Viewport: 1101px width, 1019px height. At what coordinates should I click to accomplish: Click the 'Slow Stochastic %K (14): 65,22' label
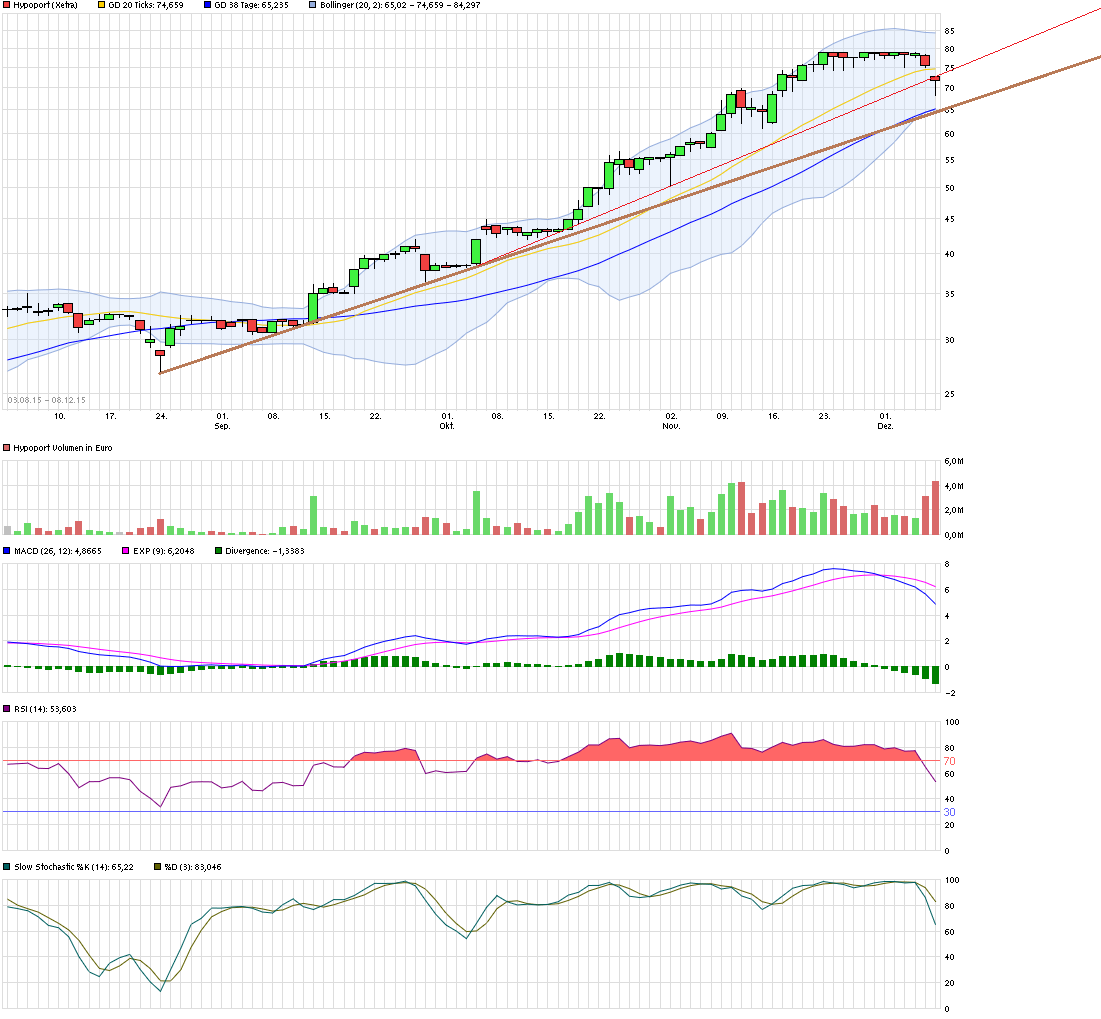74,867
